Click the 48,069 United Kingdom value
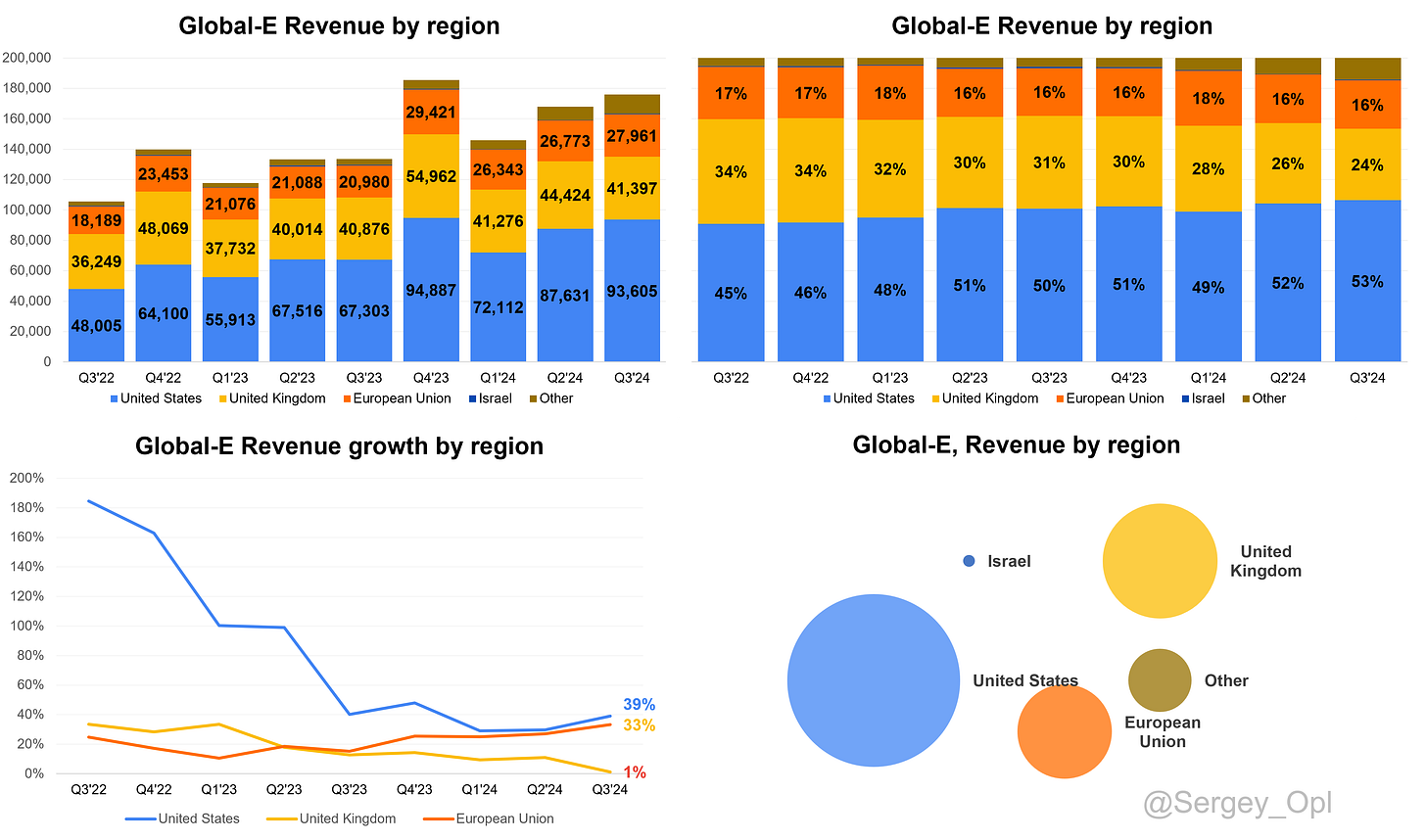Viewport: 1426px width, 840px height. click(x=164, y=229)
